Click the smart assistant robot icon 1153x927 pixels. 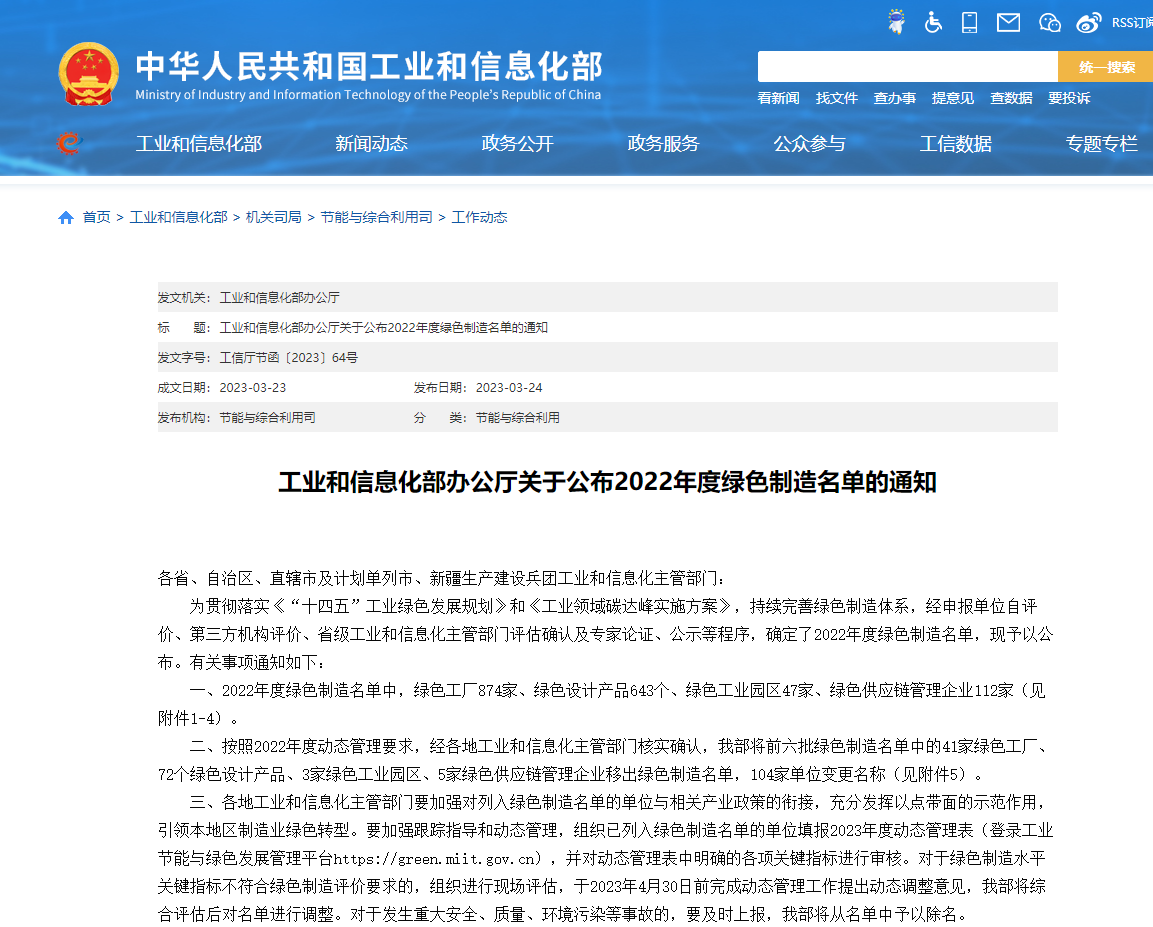point(897,21)
